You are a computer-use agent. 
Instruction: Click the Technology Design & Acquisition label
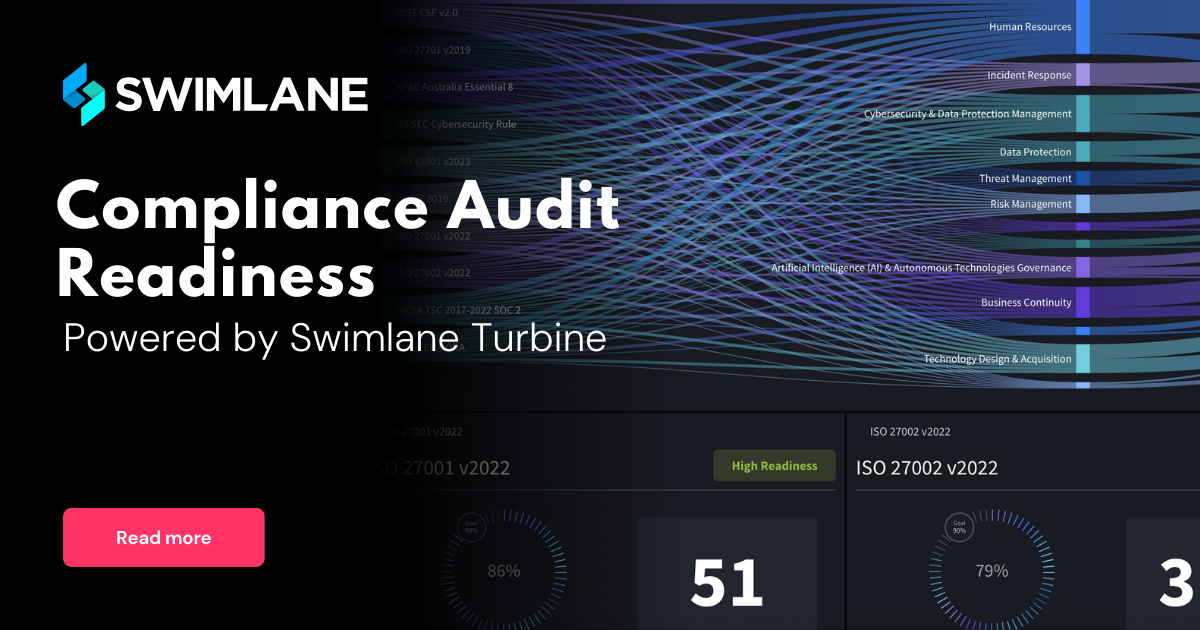[998, 359]
